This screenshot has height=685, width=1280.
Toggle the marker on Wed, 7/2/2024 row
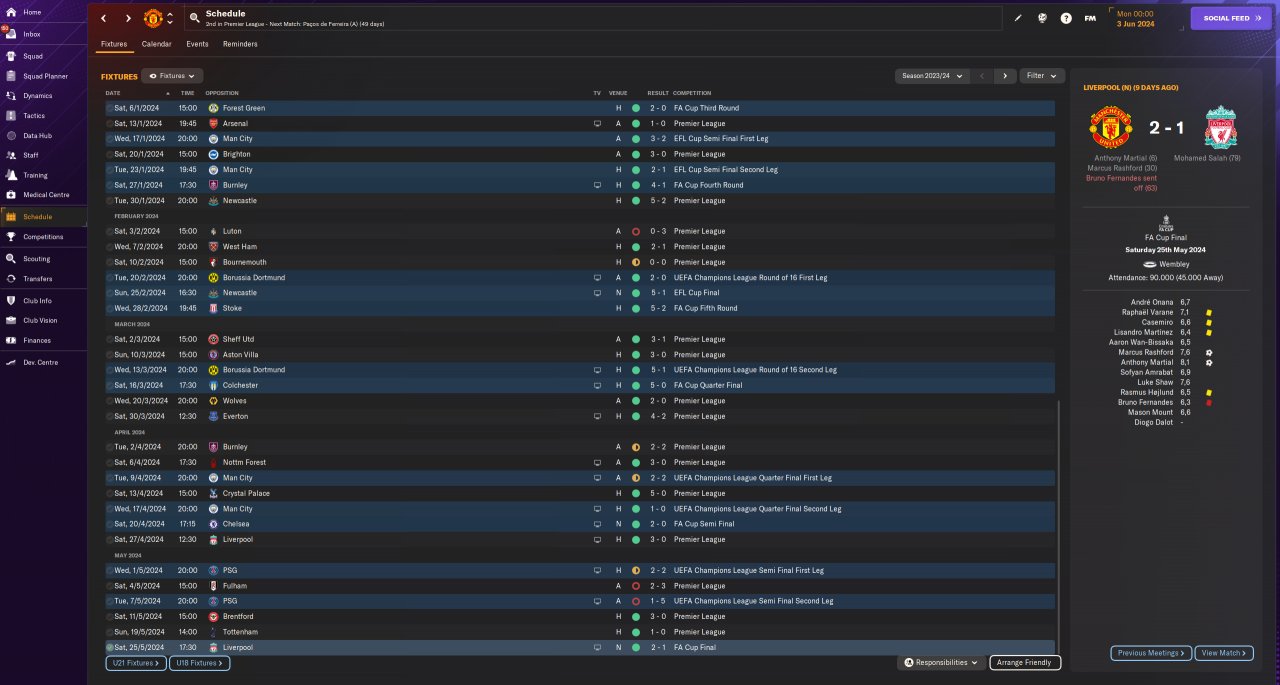pos(110,247)
